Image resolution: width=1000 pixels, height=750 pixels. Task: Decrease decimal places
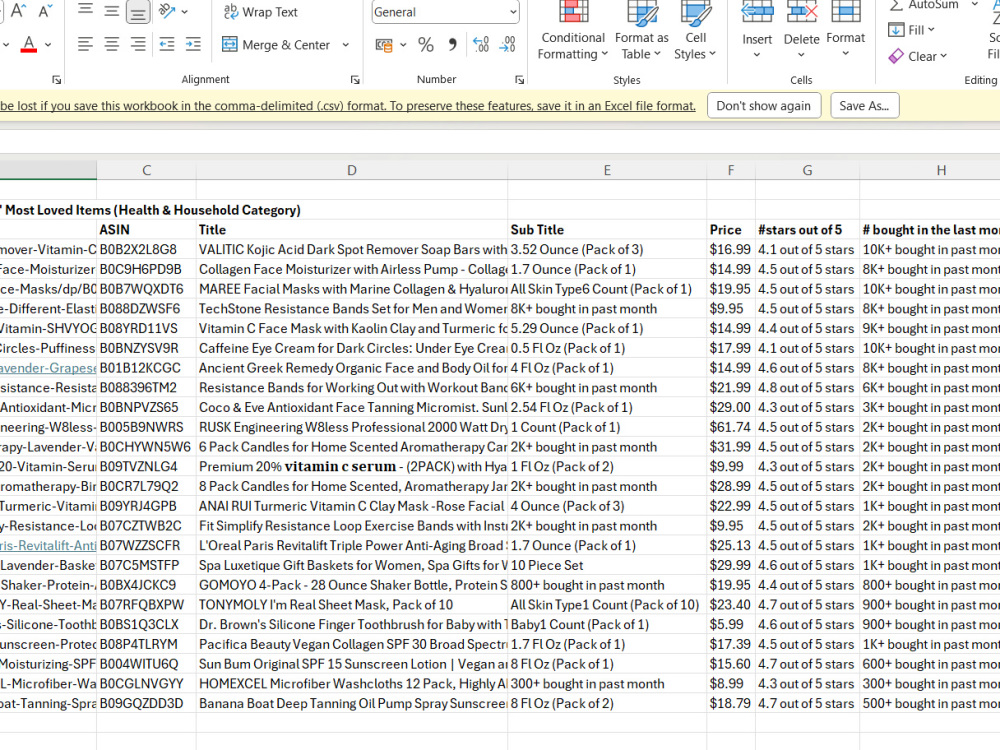click(x=508, y=45)
